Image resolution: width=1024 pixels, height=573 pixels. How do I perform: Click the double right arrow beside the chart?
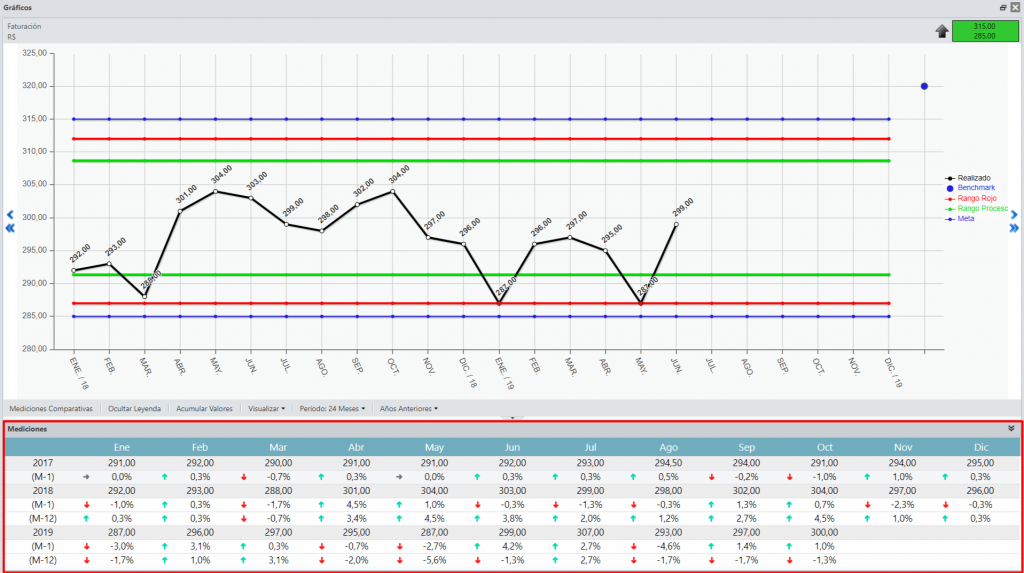[x=1014, y=228]
